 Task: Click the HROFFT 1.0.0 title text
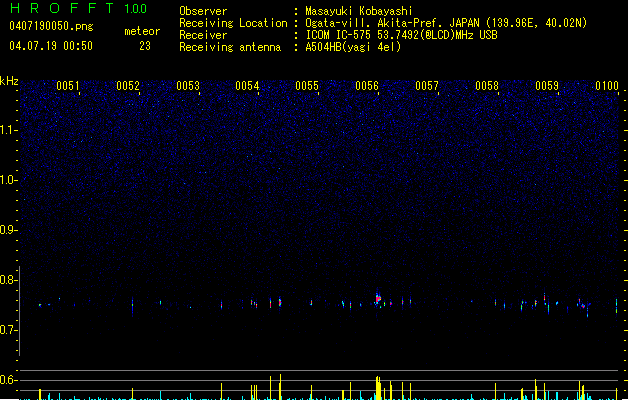point(78,8)
